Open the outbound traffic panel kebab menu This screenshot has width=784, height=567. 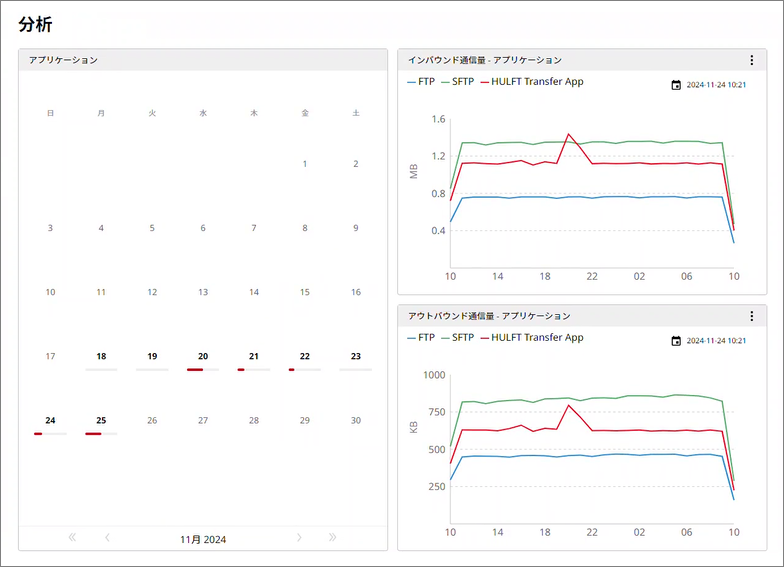point(752,316)
